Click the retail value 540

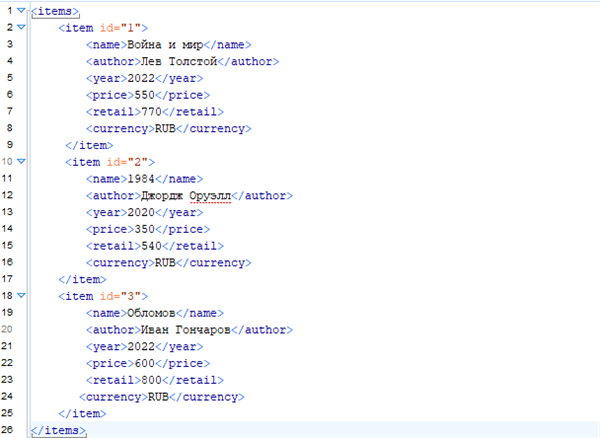coord(148,245)
